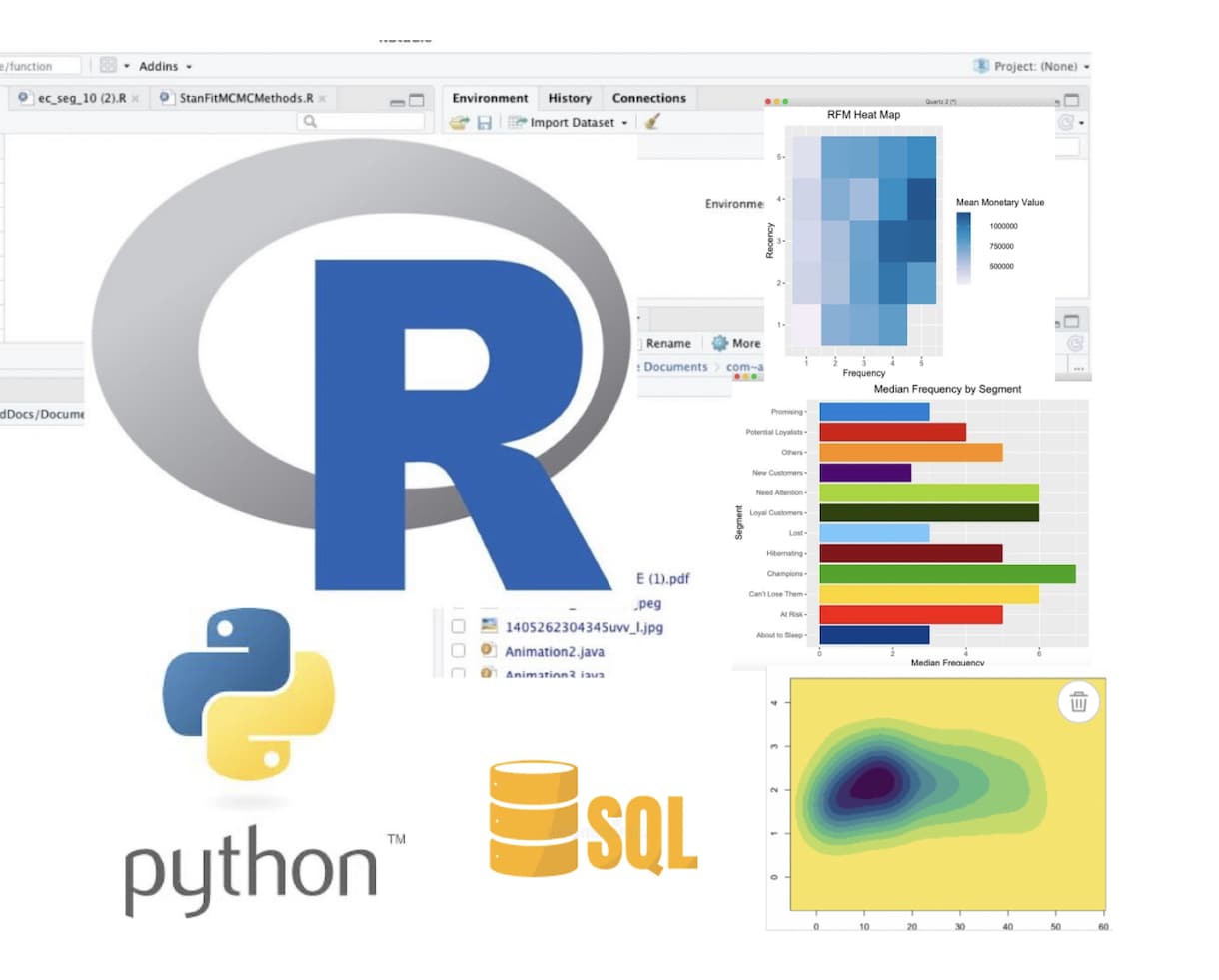Click the save workspace floppy disk icon
The image size is (1219, 980).
coord(484,122)
